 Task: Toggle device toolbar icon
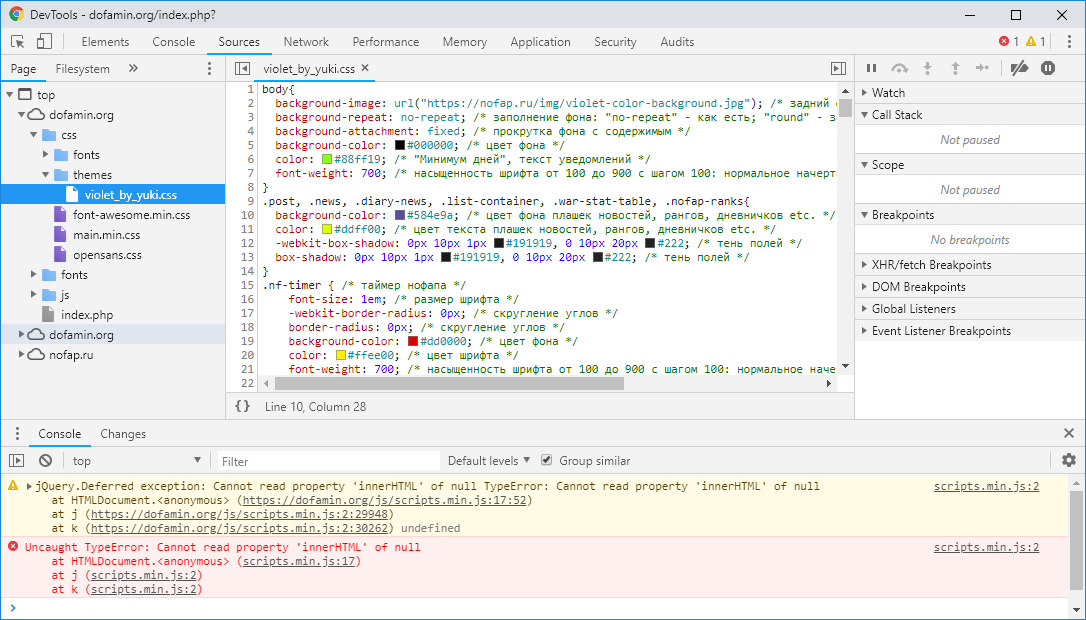click(x=44, y=42)
